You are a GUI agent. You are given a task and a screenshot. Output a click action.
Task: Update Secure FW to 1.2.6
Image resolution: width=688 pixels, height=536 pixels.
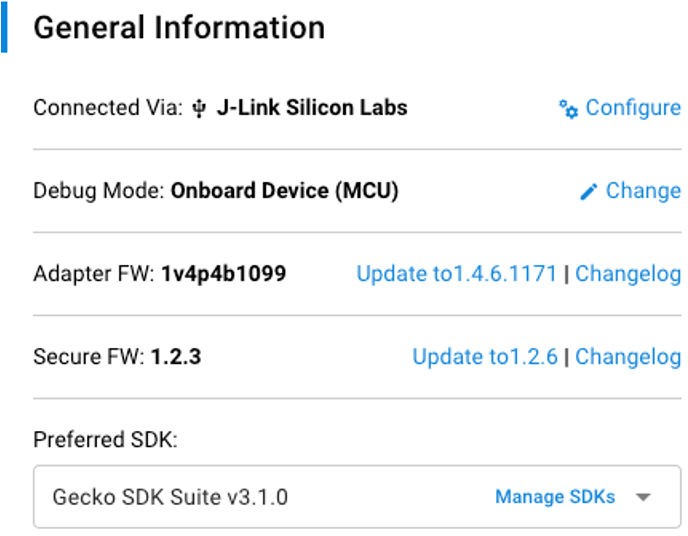coord(485,357)
